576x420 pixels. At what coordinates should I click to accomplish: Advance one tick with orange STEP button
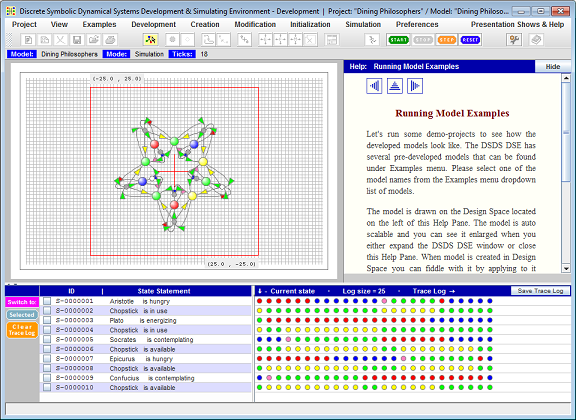[x=447, y=40]
